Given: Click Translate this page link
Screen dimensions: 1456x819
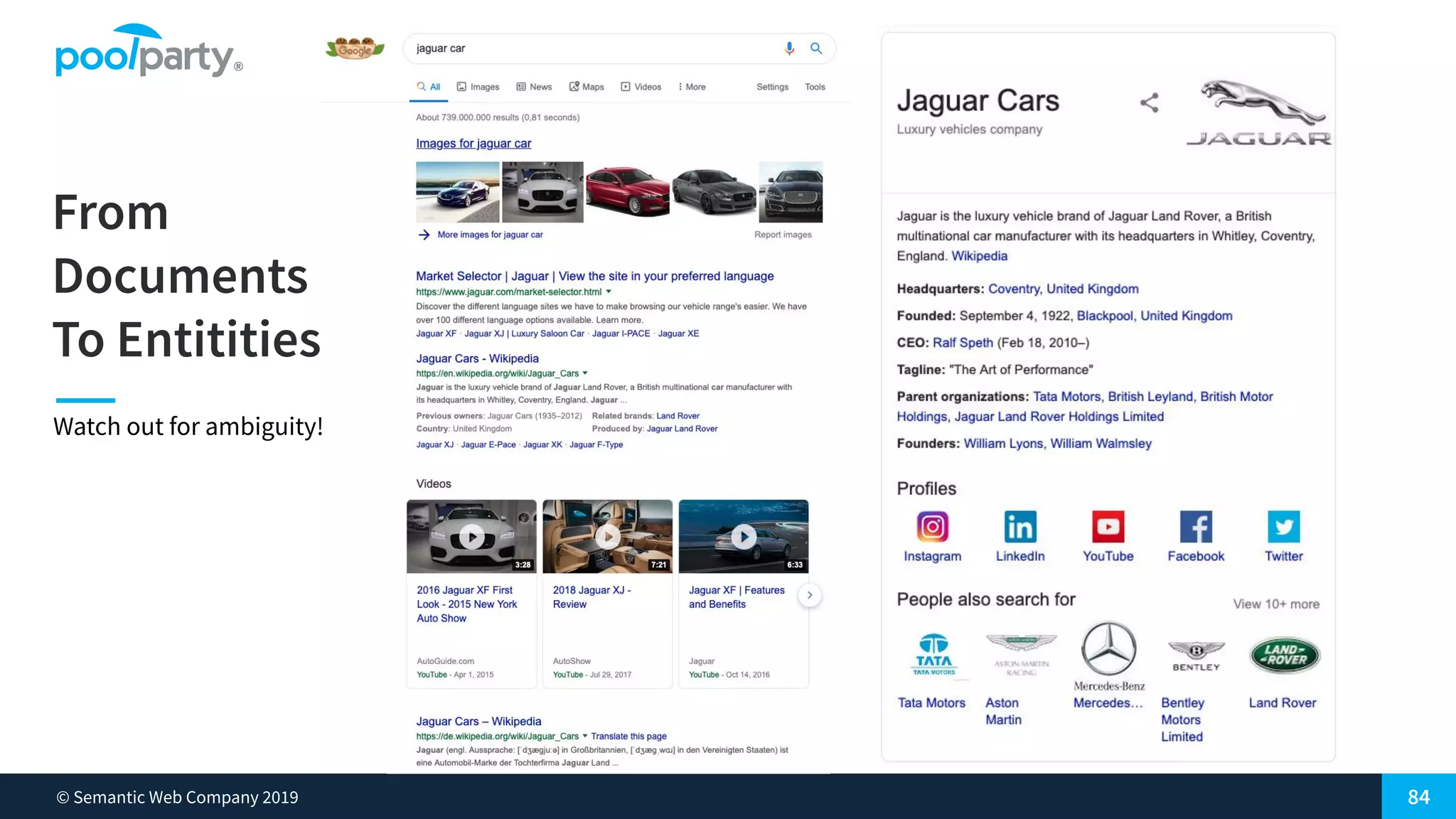Looking at the screenshot, I should coord(628,737).
